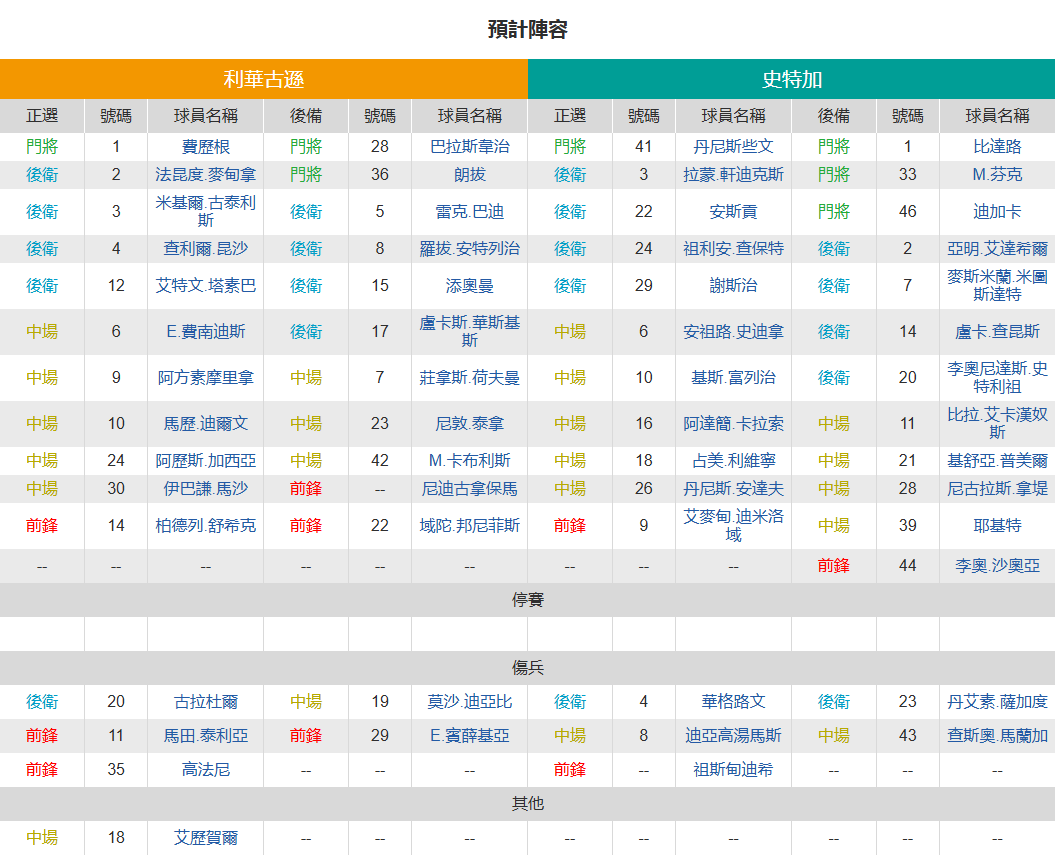Click injured player 祖斯甸迪希
This screenshot has height=857, width=1055.
pyautogui.click(x=733, y=770)
